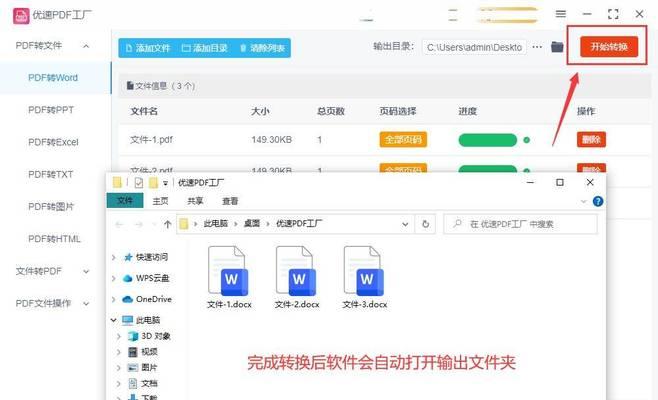Click the Explorer help question mark icon
The height and width of the screenshot is (400, 658).
[x=598, y=201]
